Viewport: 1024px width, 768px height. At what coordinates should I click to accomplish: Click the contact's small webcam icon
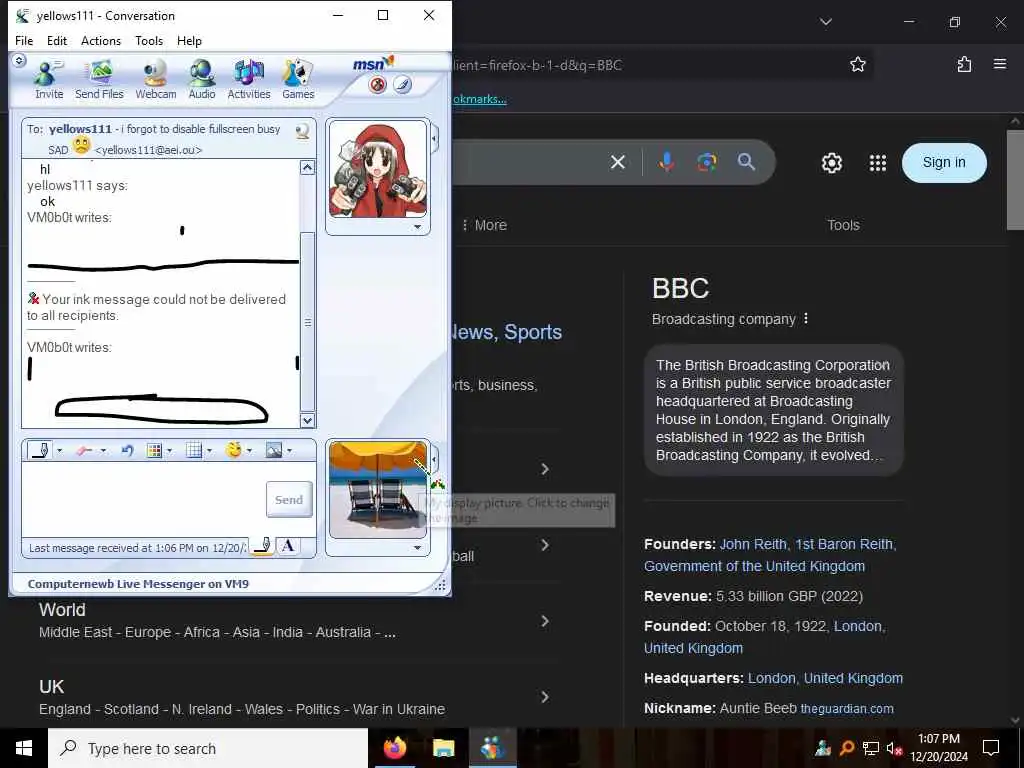click(x=302, y=131)
